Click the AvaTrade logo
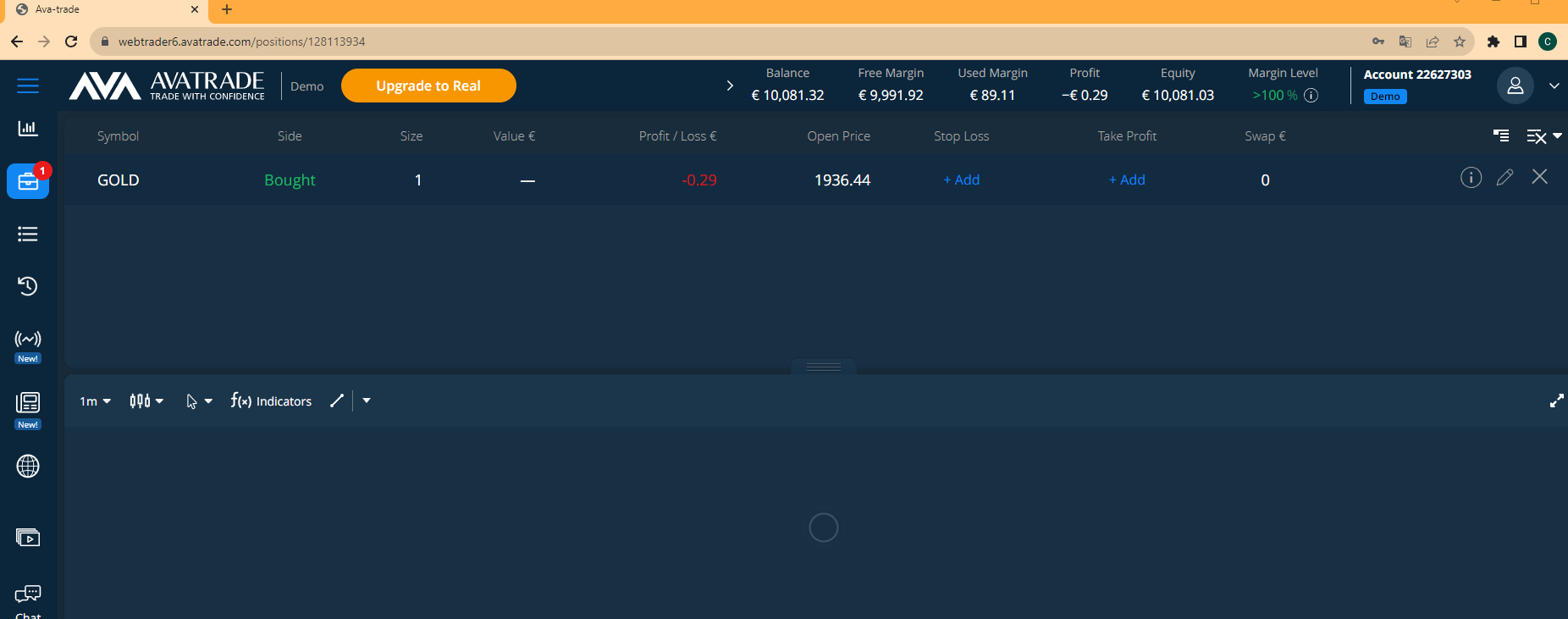 167,86
